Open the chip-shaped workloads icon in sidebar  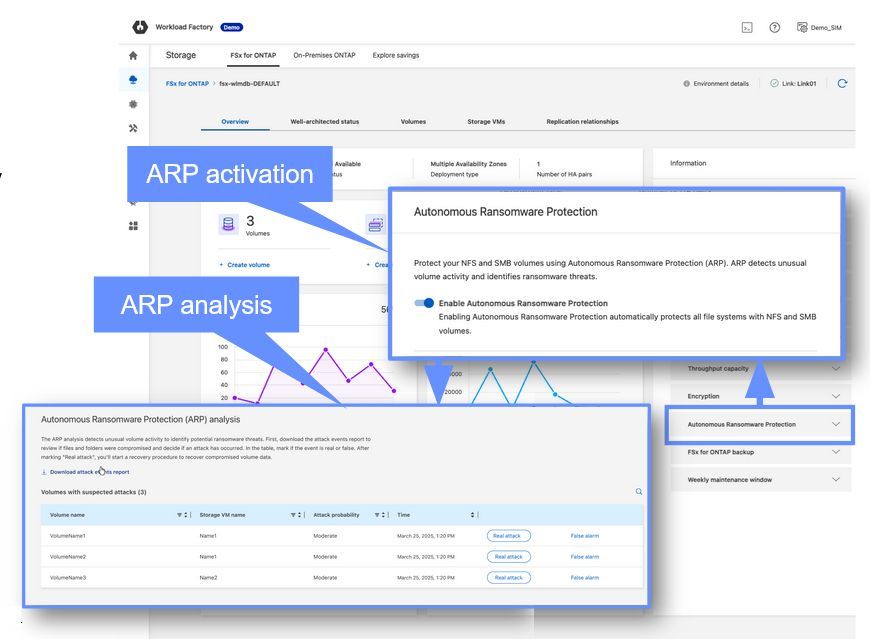[x=133, y=104]
